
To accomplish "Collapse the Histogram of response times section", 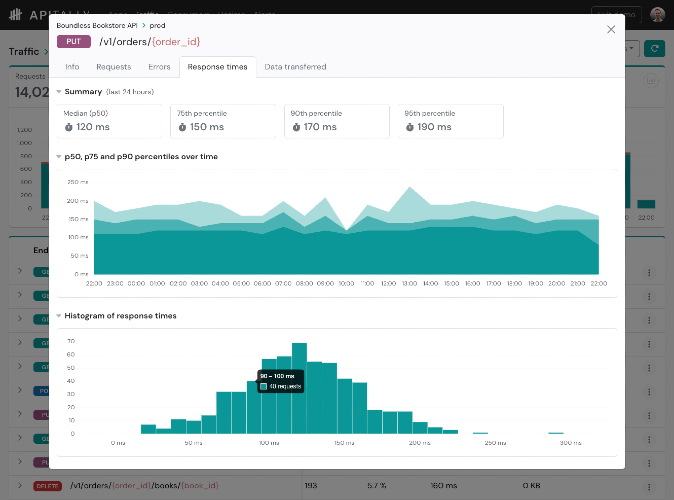I will tap(58, 316).
